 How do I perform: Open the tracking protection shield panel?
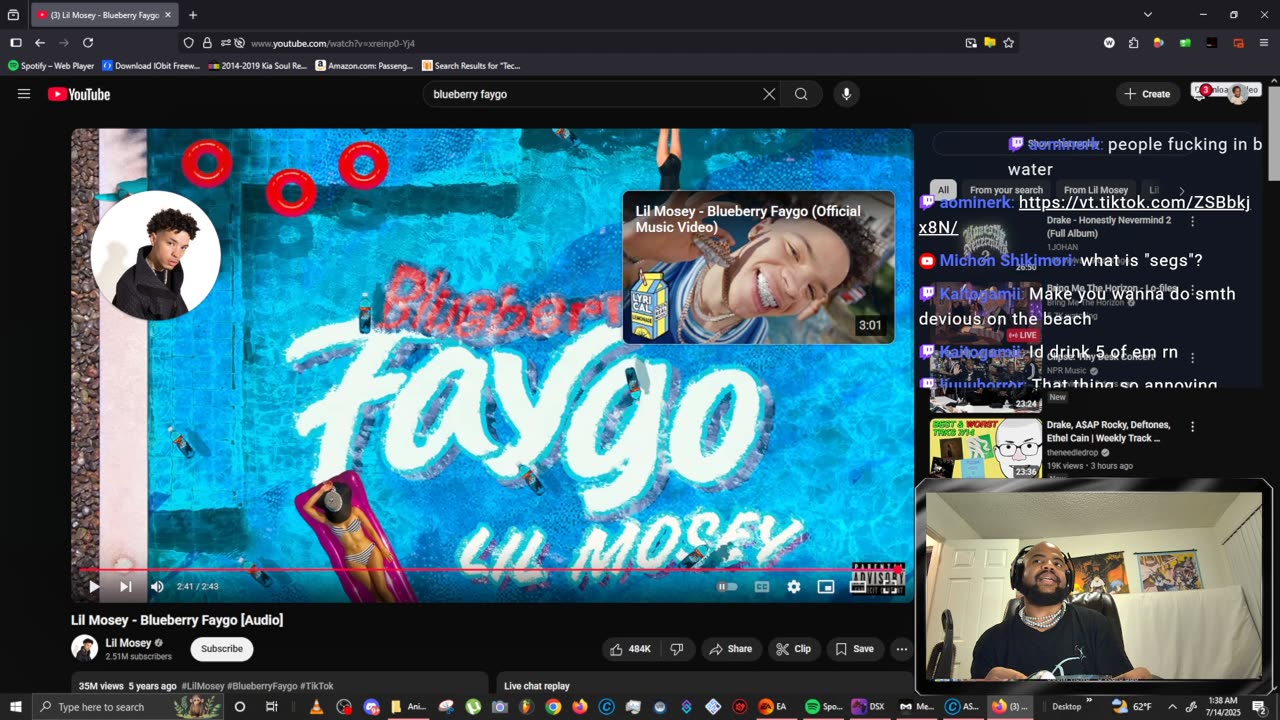point(188,43)
